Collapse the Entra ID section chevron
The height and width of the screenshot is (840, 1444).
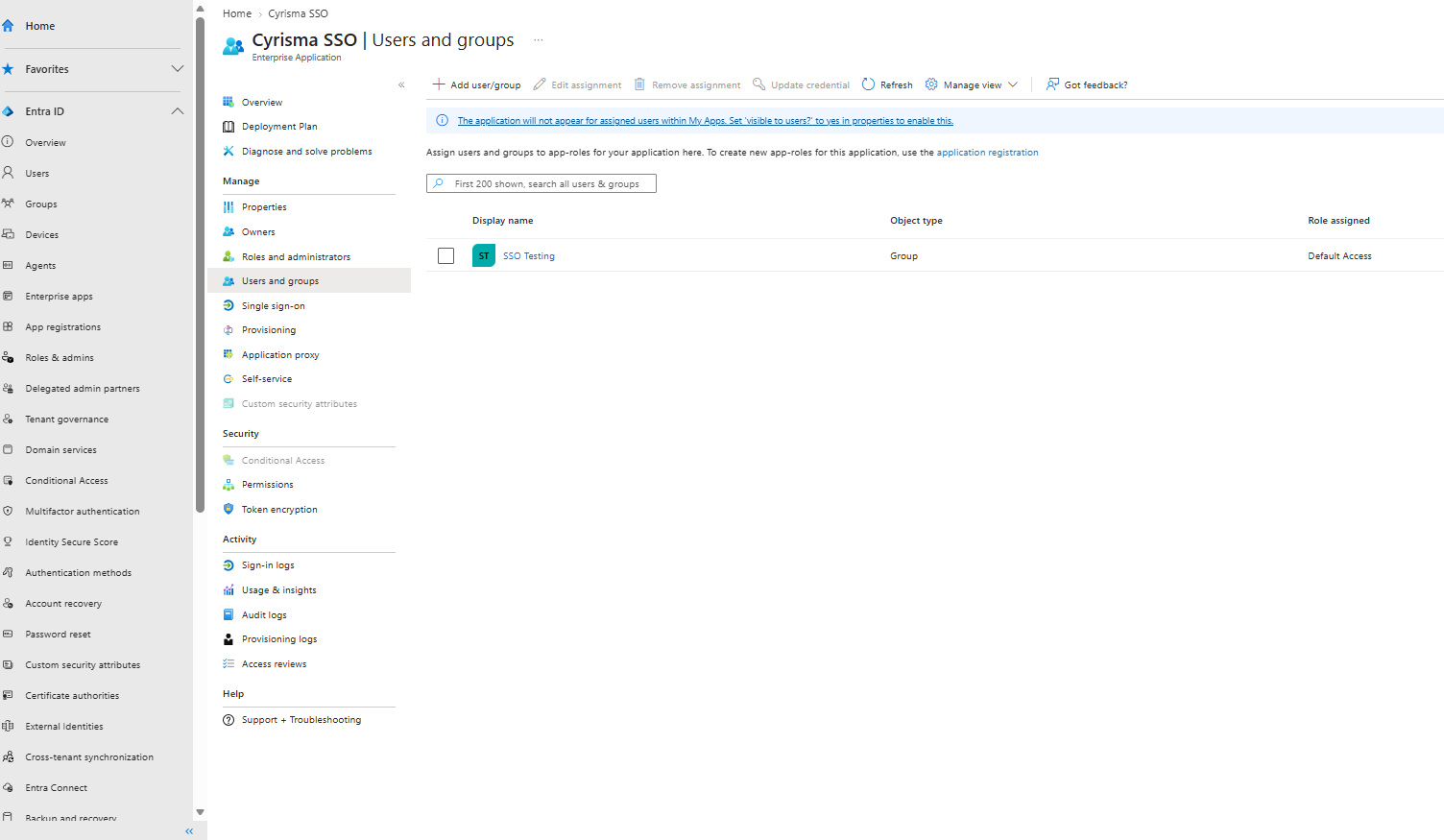pos(178,111)
